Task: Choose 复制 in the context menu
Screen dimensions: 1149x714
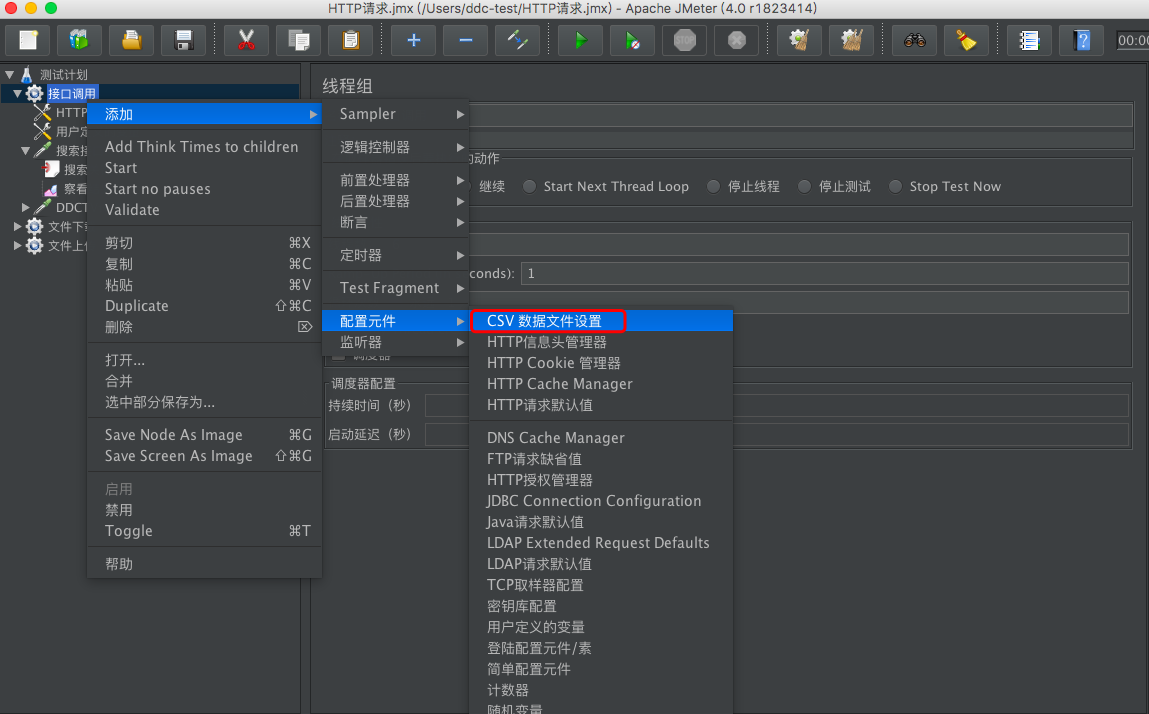Action: coord(204,264)
